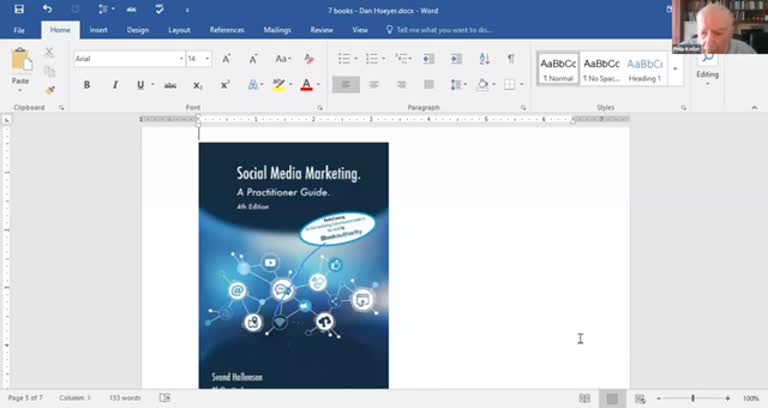Expand the Styles gallery more arrow
The image size is (768, 408).
(675, 69)
